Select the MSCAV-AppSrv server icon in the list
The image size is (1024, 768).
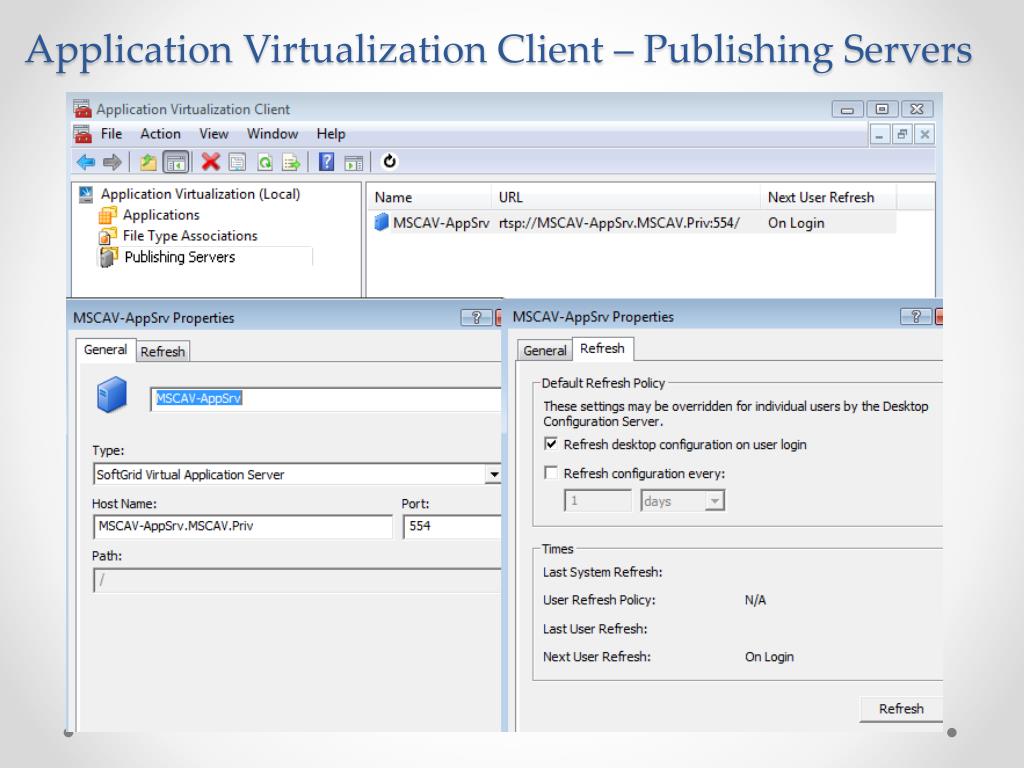click(x=381, y=223)
